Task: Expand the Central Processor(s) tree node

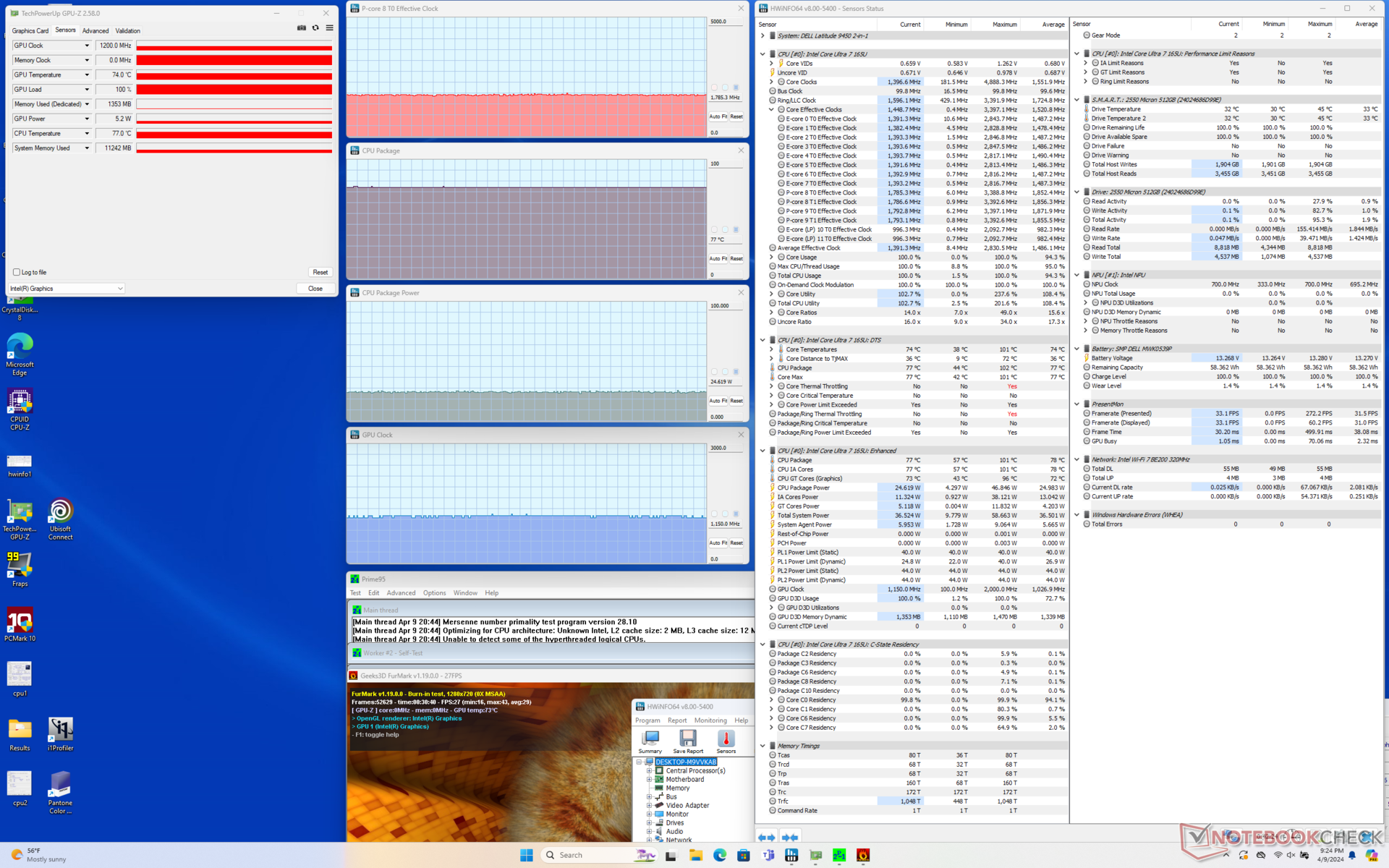Action: click(649, 771)
